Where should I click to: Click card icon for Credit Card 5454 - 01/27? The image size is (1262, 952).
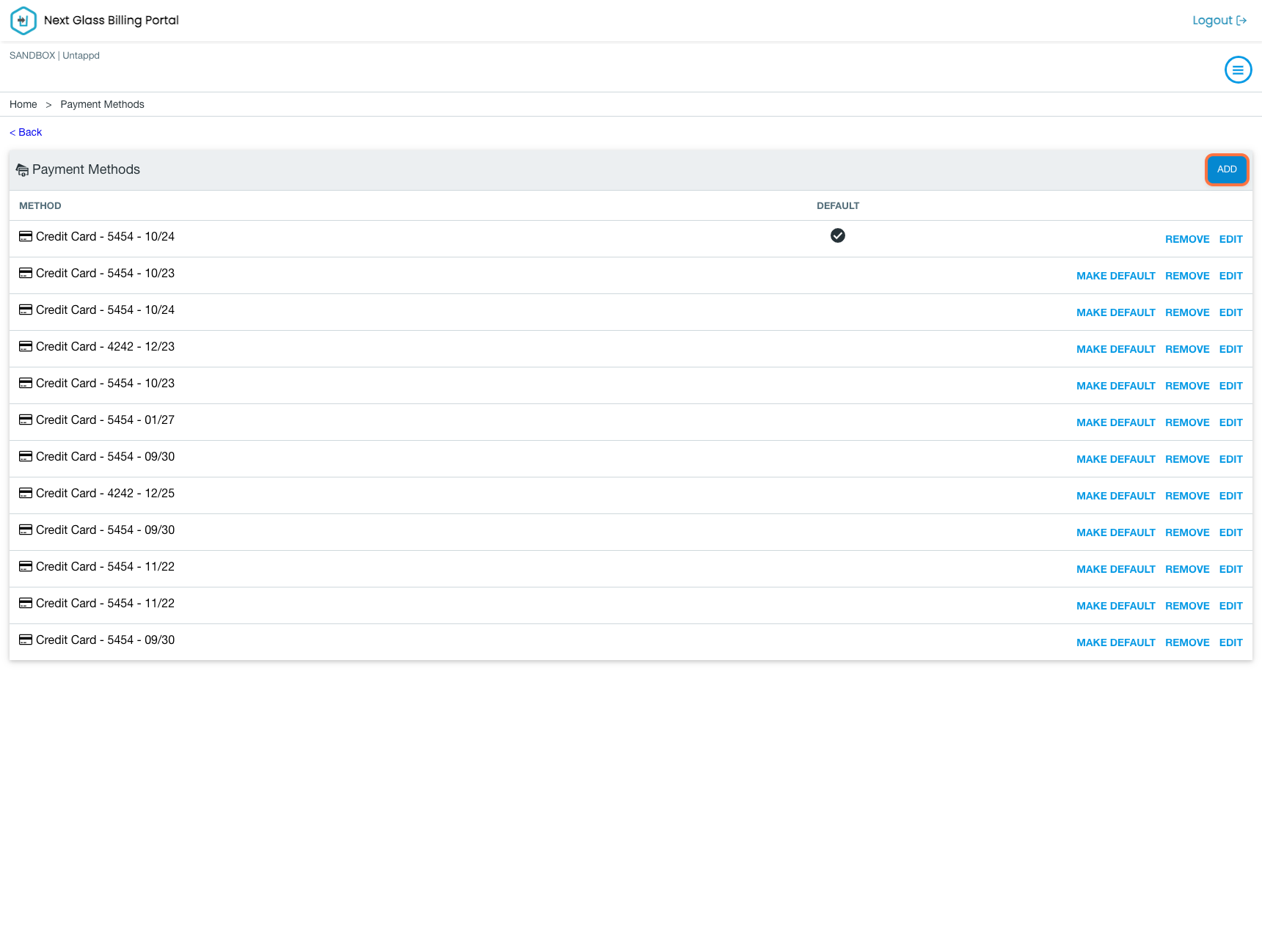pos(26,420)
